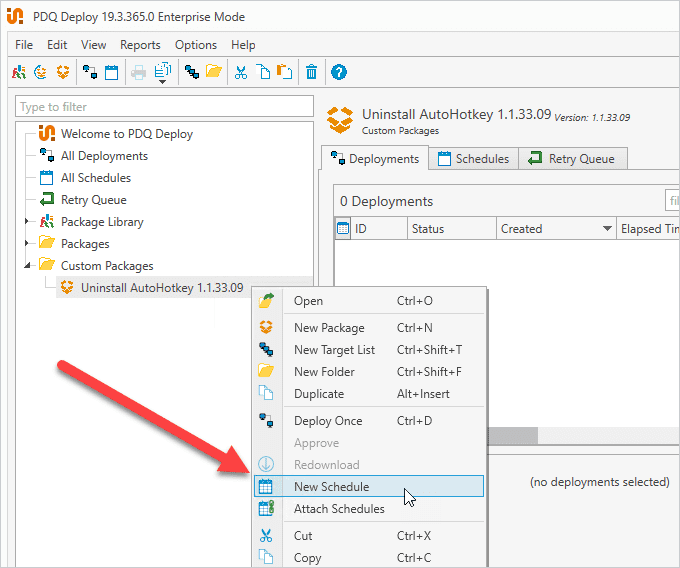680x568 pixels.
Task: Click the Elapsed Time column header
Action: coord(649,229)
